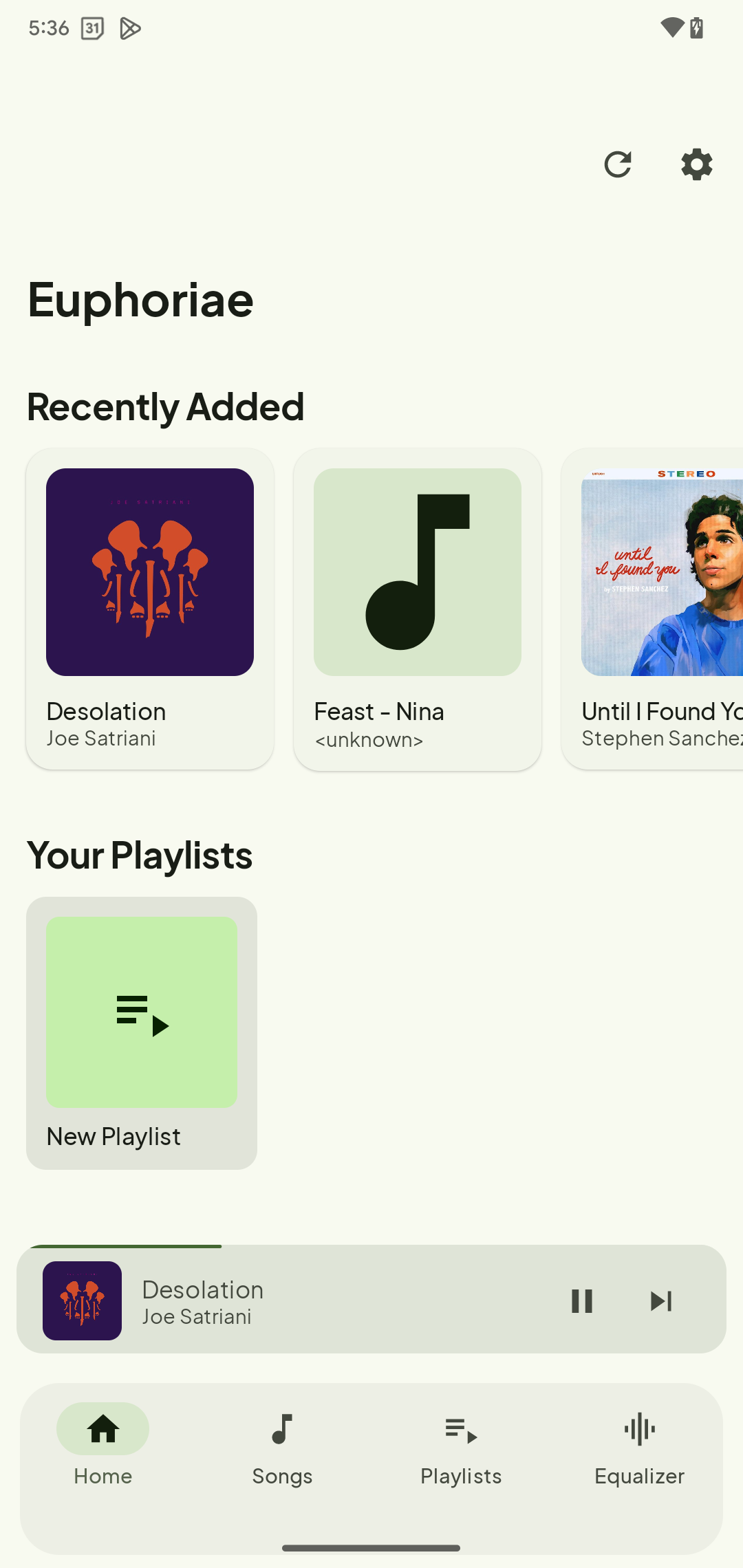Tap the bottom navigation gesture handle
The image size is (743, 1568).
[371, 1548]
